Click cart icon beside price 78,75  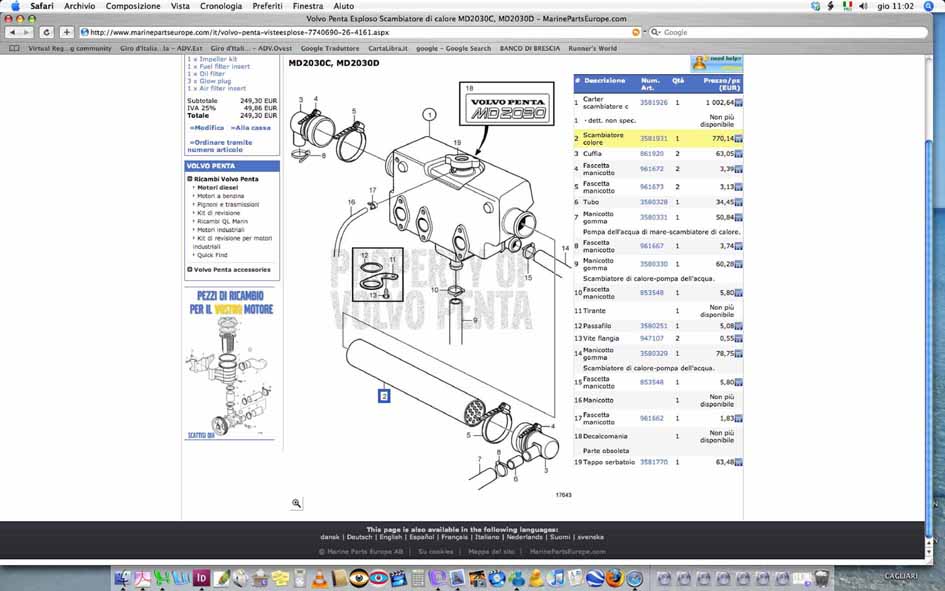tap(739, 354)
